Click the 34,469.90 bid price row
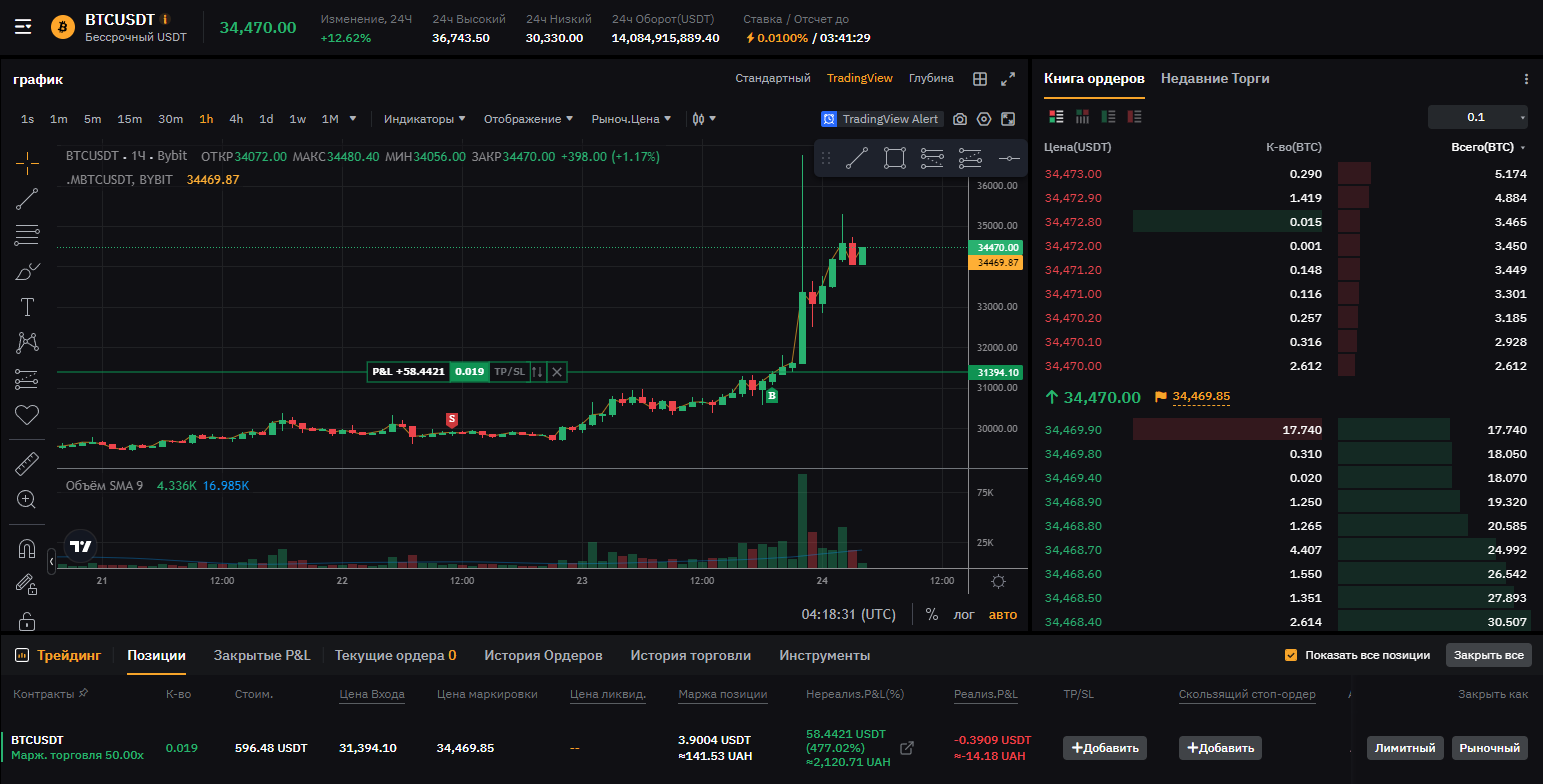 coord(1287,430)
